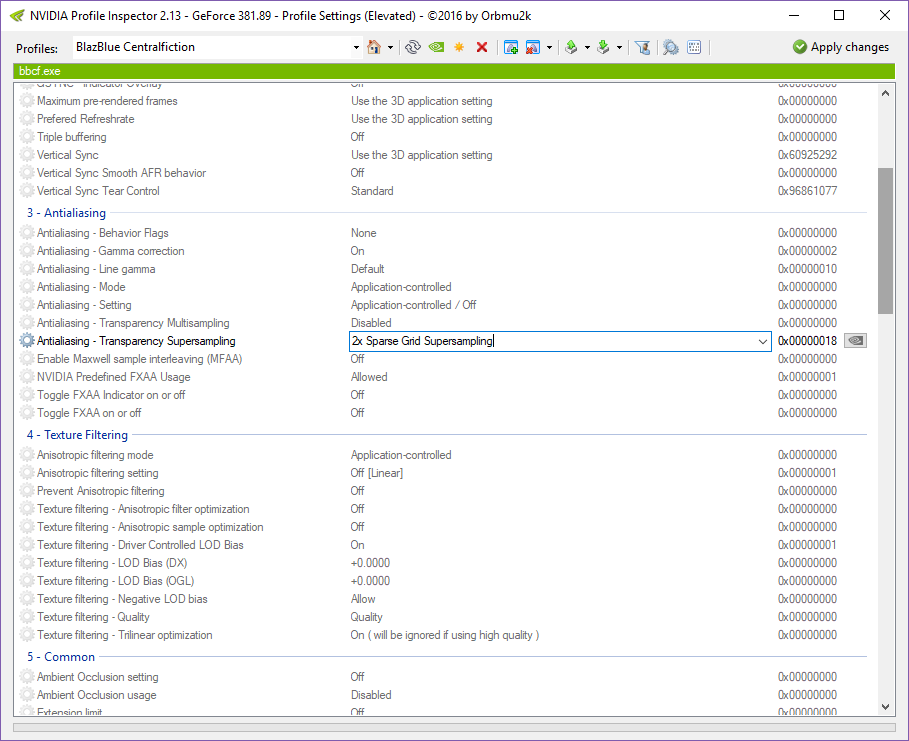Click the gear icon of Transparency Supersampling row
Image resolution: width=909 pixels, height=741 pixels.
click(x=27, y=340)
